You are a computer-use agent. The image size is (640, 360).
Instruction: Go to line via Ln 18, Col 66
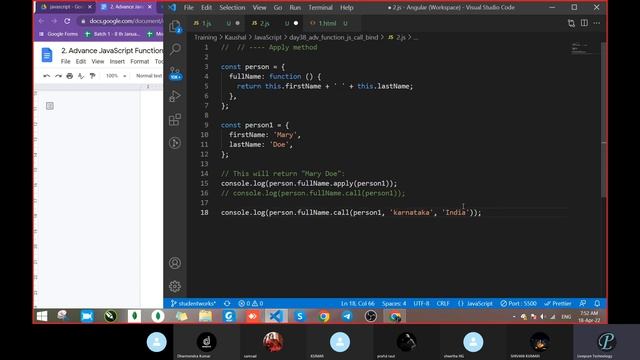[358, 303]
